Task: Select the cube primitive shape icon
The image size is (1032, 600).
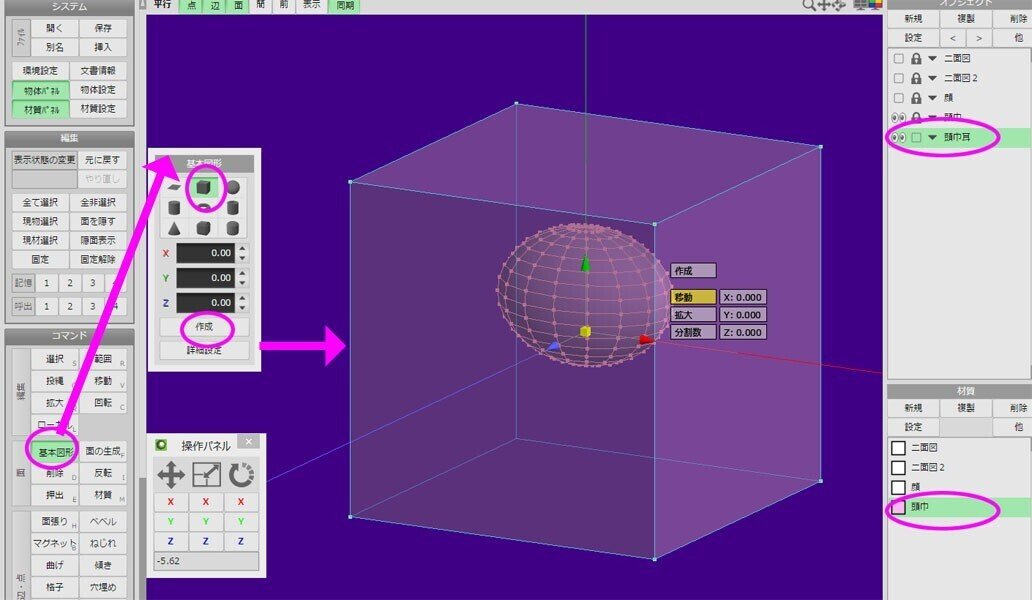Action: [203, 188]
